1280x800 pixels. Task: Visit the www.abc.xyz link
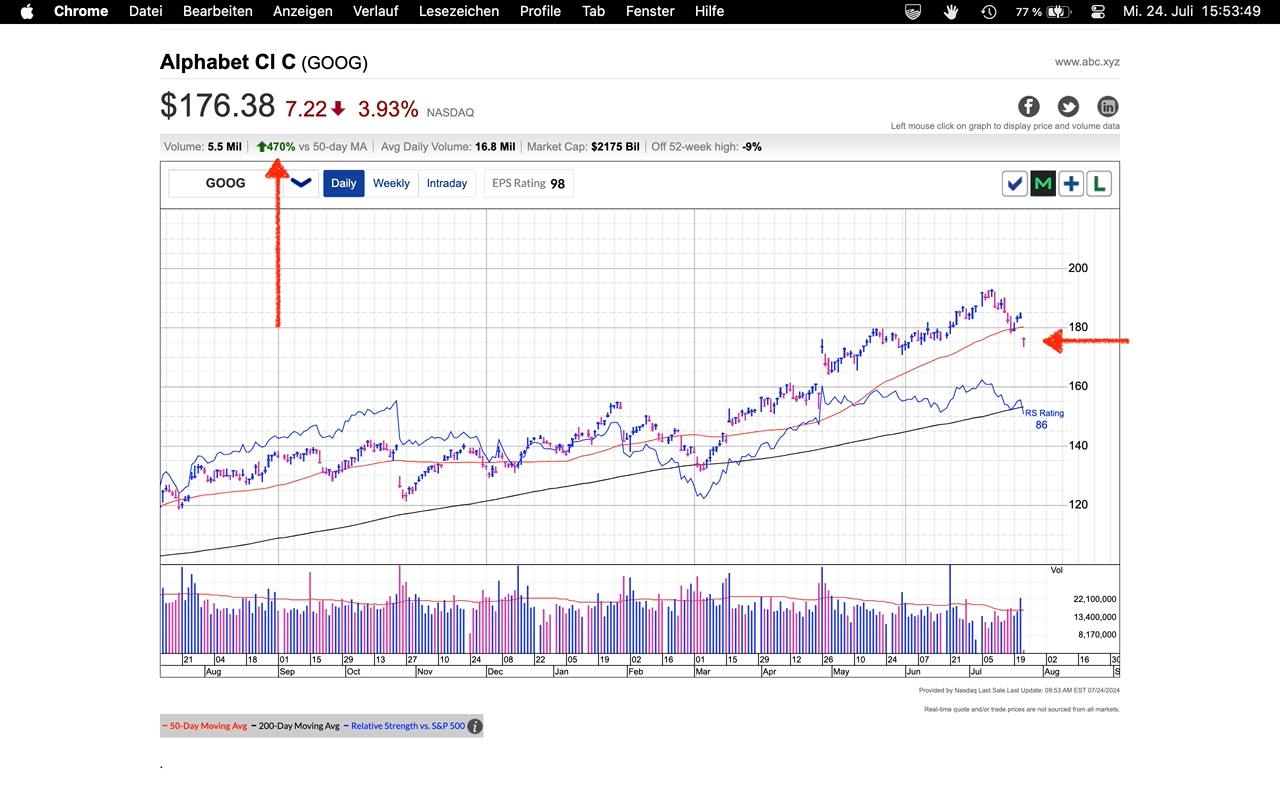[1087, 62]
